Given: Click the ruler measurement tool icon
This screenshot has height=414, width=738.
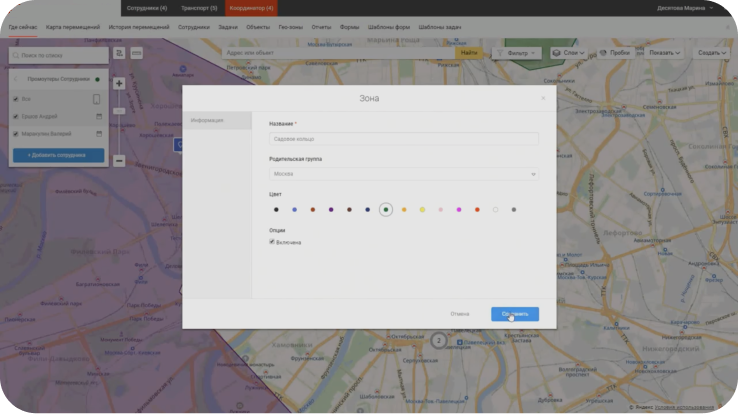Looking at the screenshot, I should coord(136,52).
